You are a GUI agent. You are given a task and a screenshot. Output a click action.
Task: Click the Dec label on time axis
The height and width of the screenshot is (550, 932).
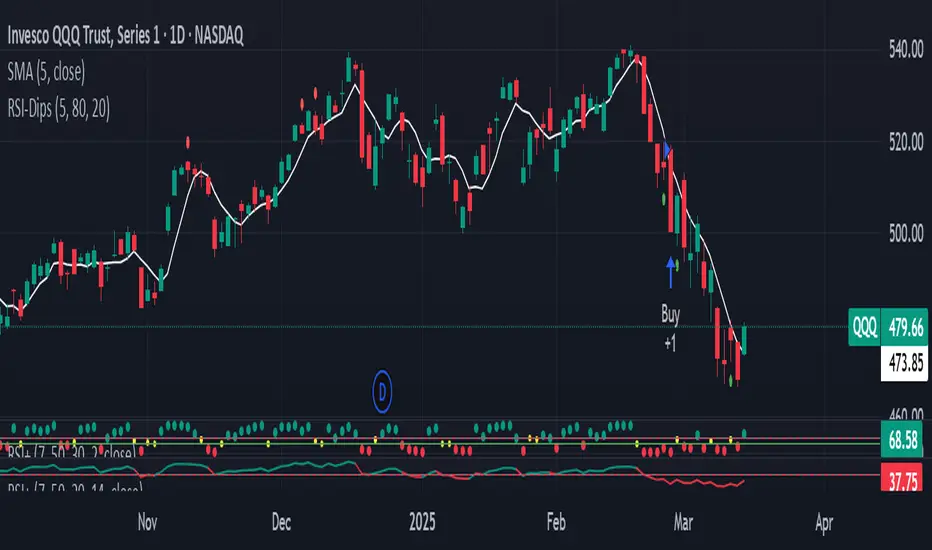(281, 523)
